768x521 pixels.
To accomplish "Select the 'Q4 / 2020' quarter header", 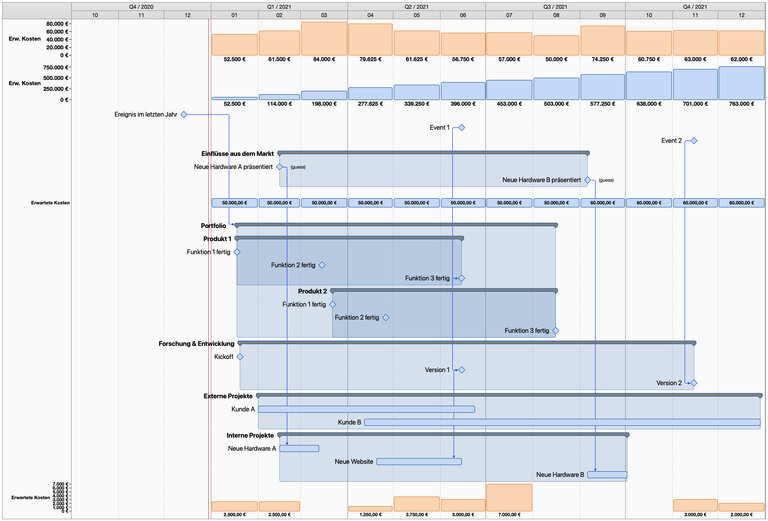I will [141, 6].
